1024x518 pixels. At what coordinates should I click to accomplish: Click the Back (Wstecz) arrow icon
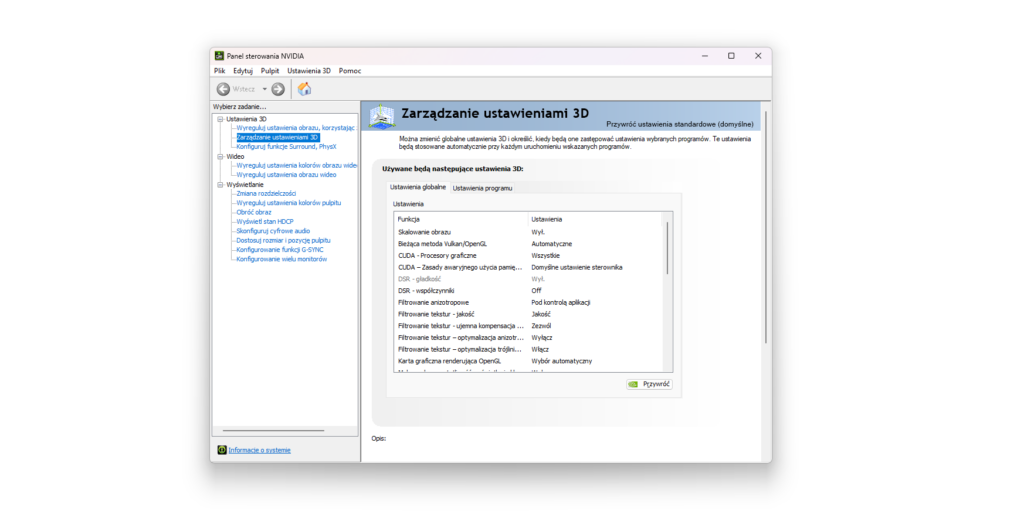click(223, 89)
